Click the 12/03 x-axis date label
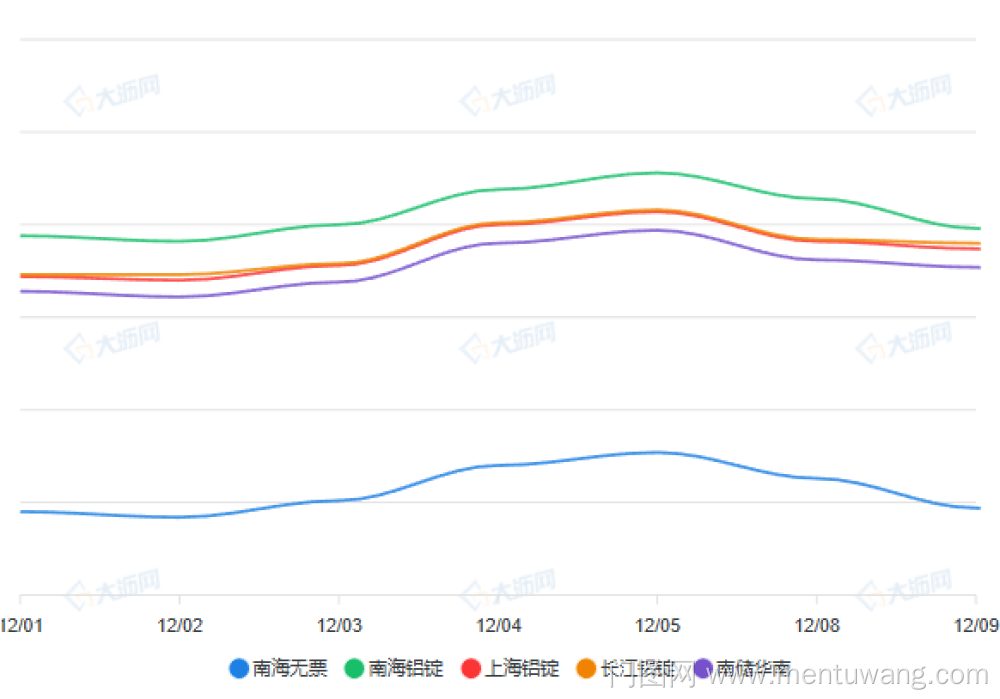1000x699 pixels. click(x=339, y=626)
